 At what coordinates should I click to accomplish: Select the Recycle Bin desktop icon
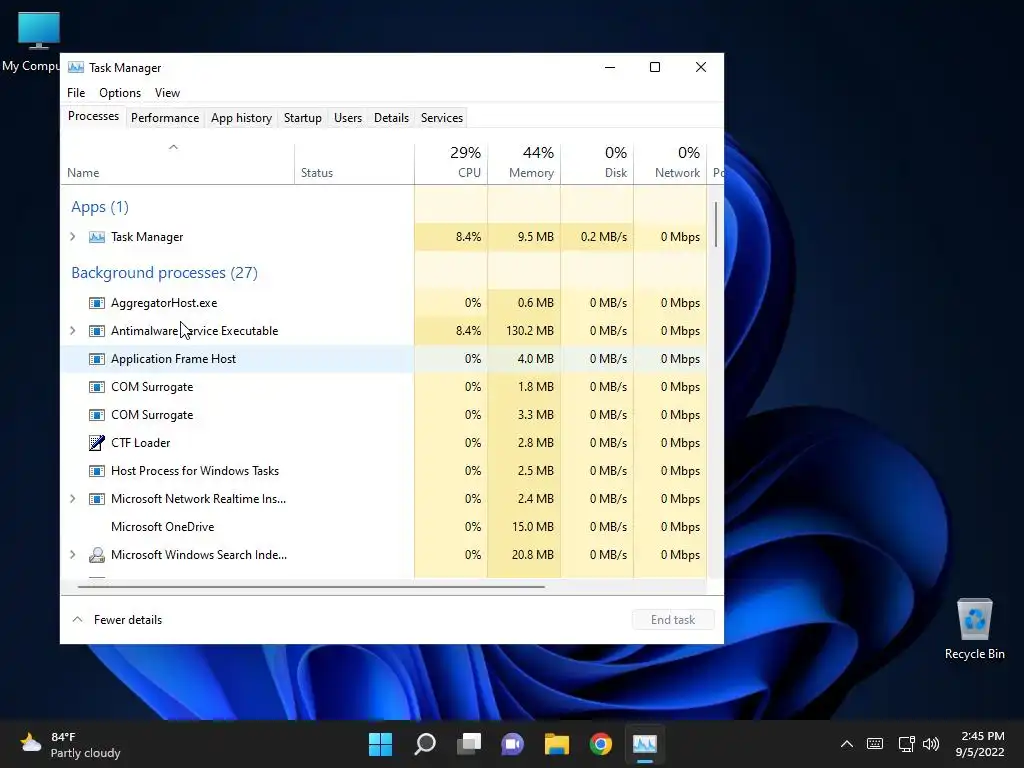974,630
